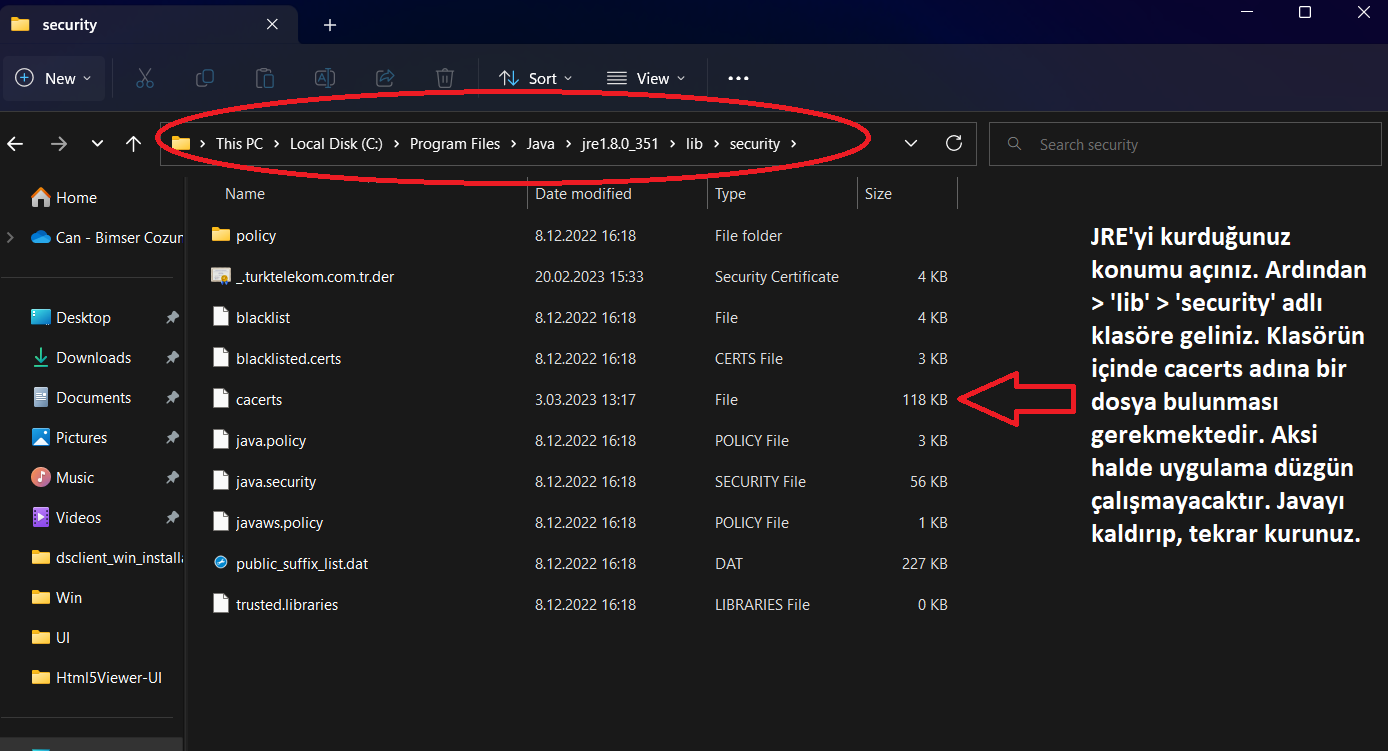Screen dimensions: 1388x751
Task: Select 'jre1.8.0_351' in breadcrumb
Action: click(620, 144)
